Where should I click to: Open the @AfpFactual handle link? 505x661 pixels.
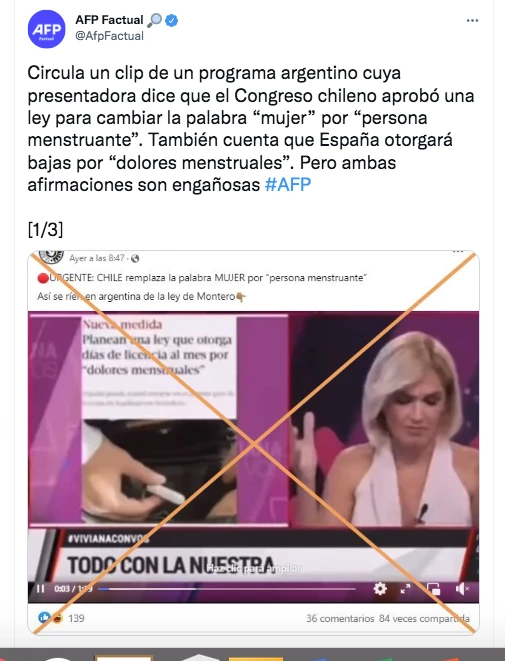pyautogui.click(x=109, y=36)
